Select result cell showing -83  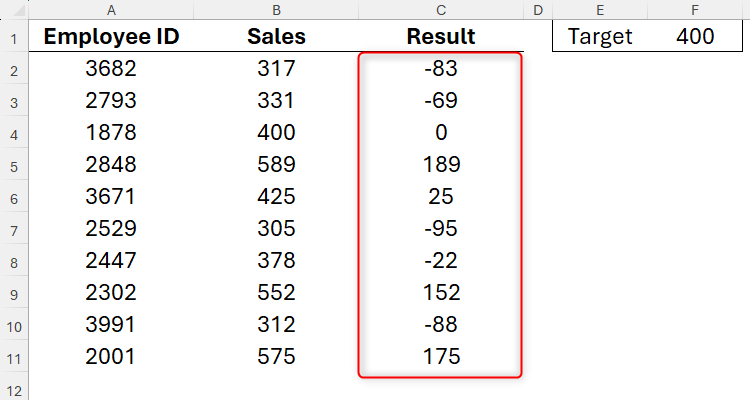point(441,69)
